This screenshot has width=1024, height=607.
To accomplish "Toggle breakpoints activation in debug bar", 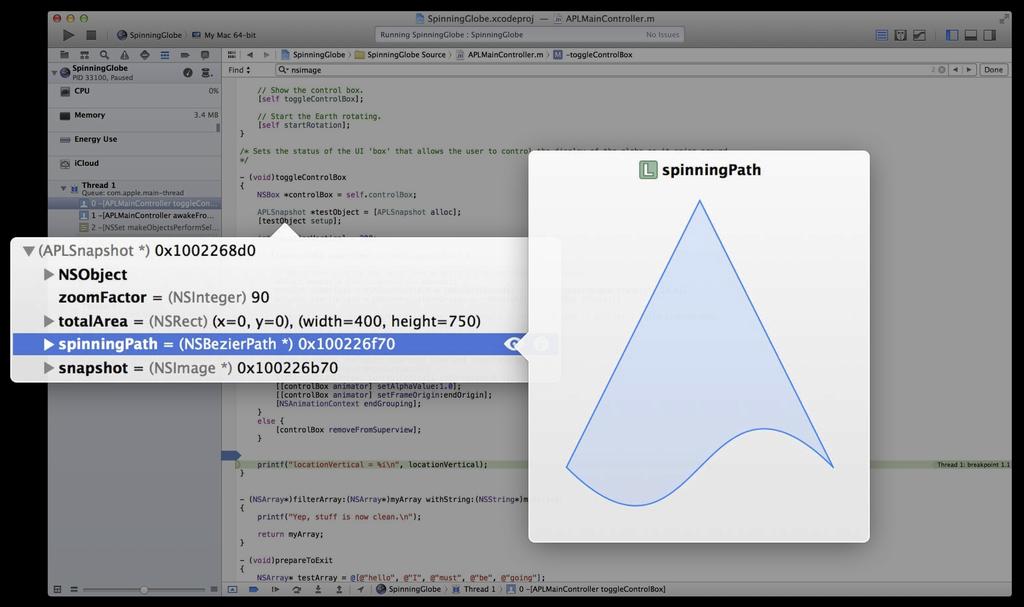I will pyautogui.click(x=253, y=589).
